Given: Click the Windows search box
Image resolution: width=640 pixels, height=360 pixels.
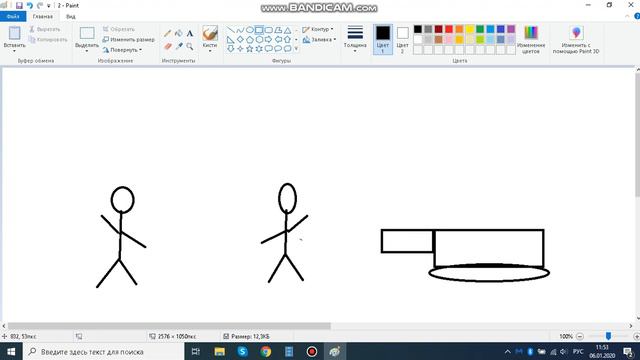Looking at the screenshot, I should pos(104,351).
